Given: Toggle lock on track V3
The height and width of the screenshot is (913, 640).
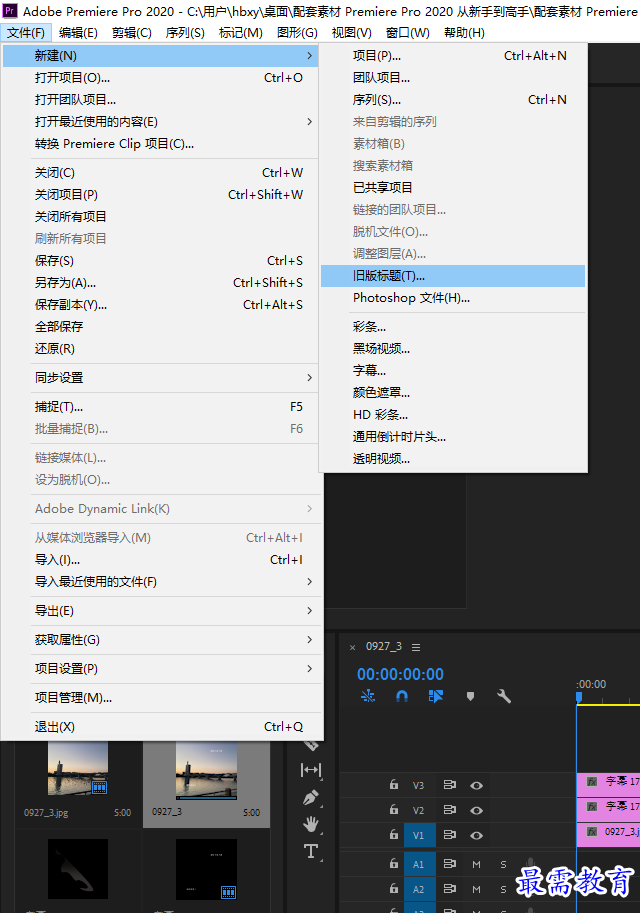Looking at the screenshot, I should [x=394, y=785].
